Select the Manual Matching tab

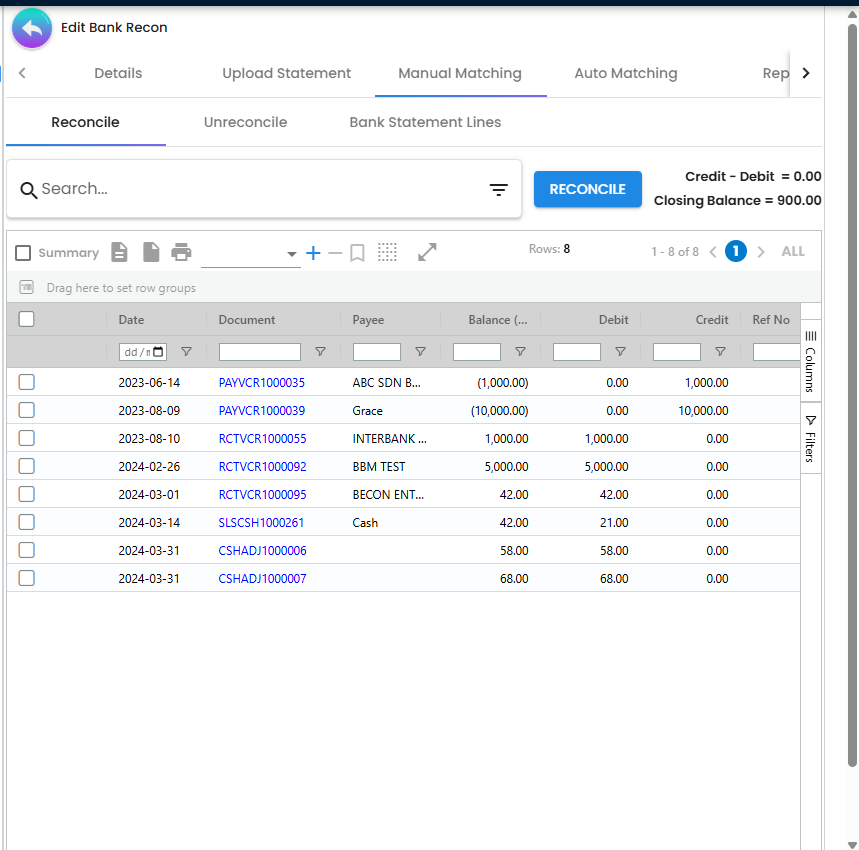460,73
